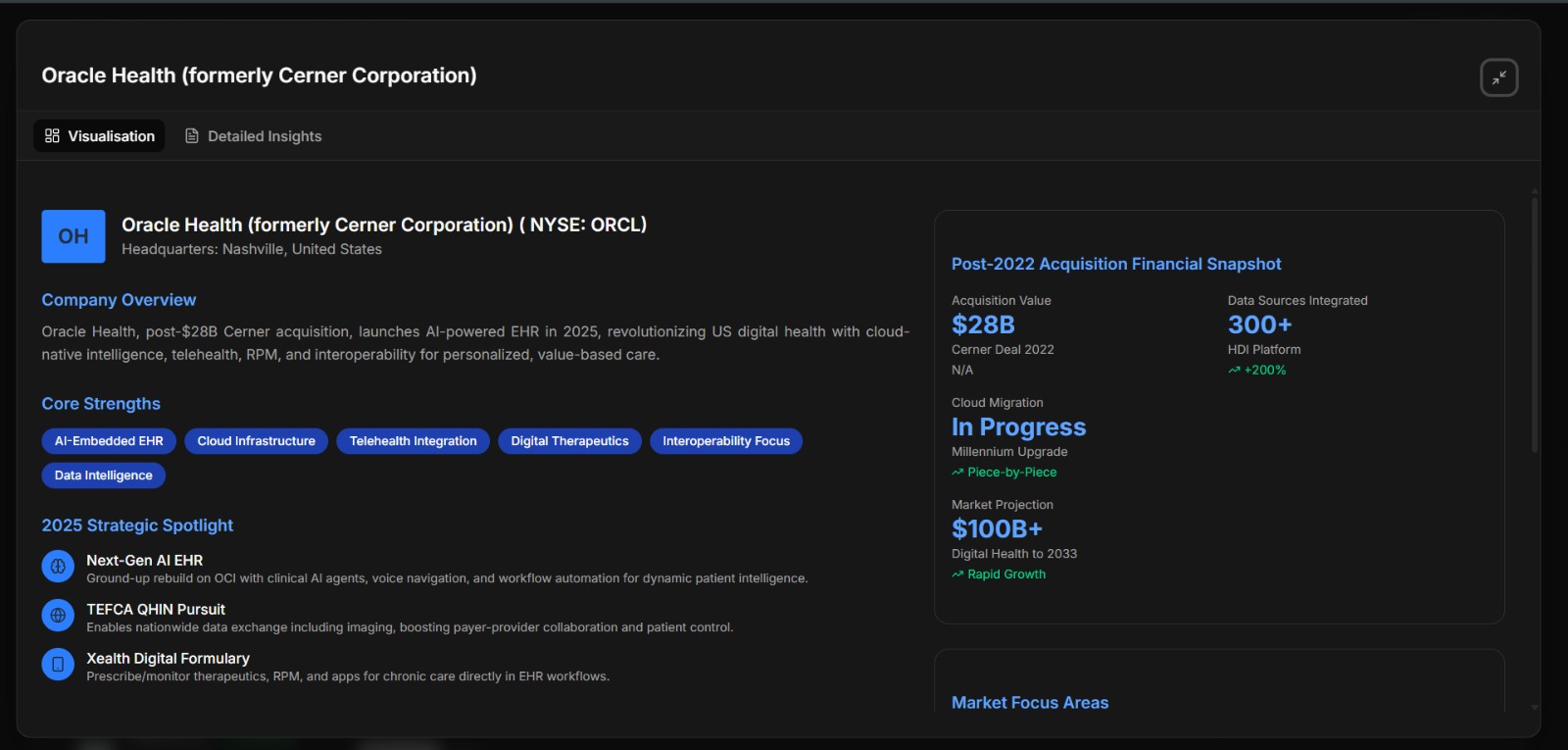
Task: Click the OH company logo tile
Action: point(73,236)
